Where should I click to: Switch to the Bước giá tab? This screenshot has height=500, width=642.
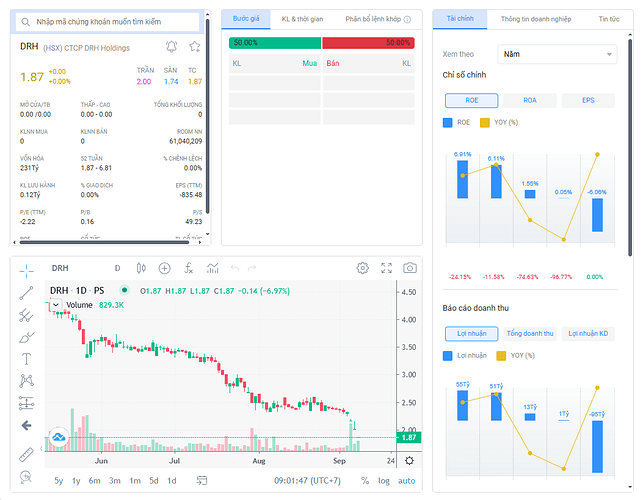[246, 19]
